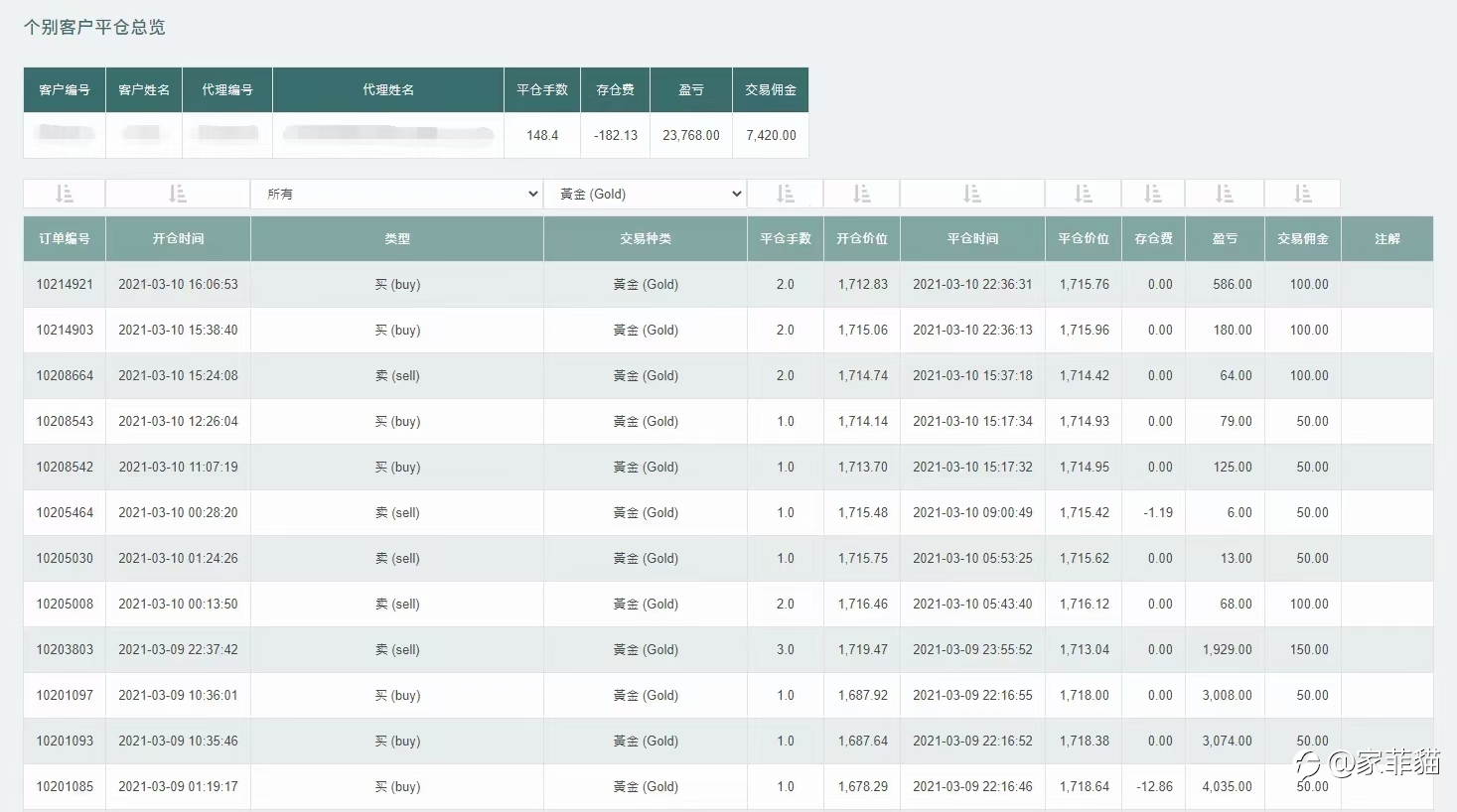
Task: Select order number 10201093
Action: point(65,741)
